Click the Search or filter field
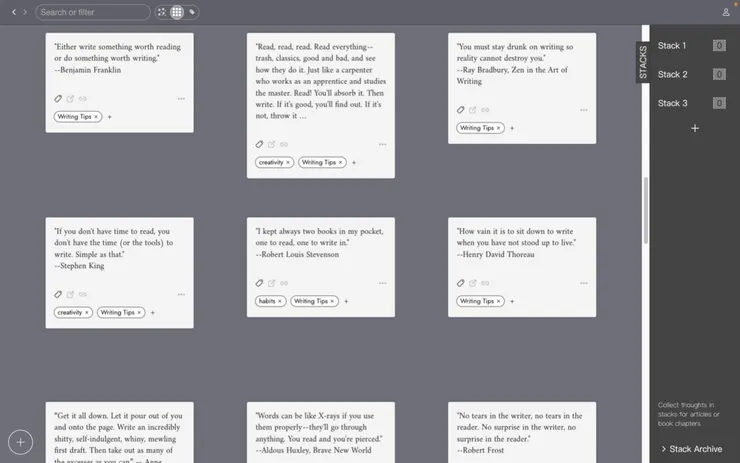Screen dimensions: 740x463 [92, 12]
